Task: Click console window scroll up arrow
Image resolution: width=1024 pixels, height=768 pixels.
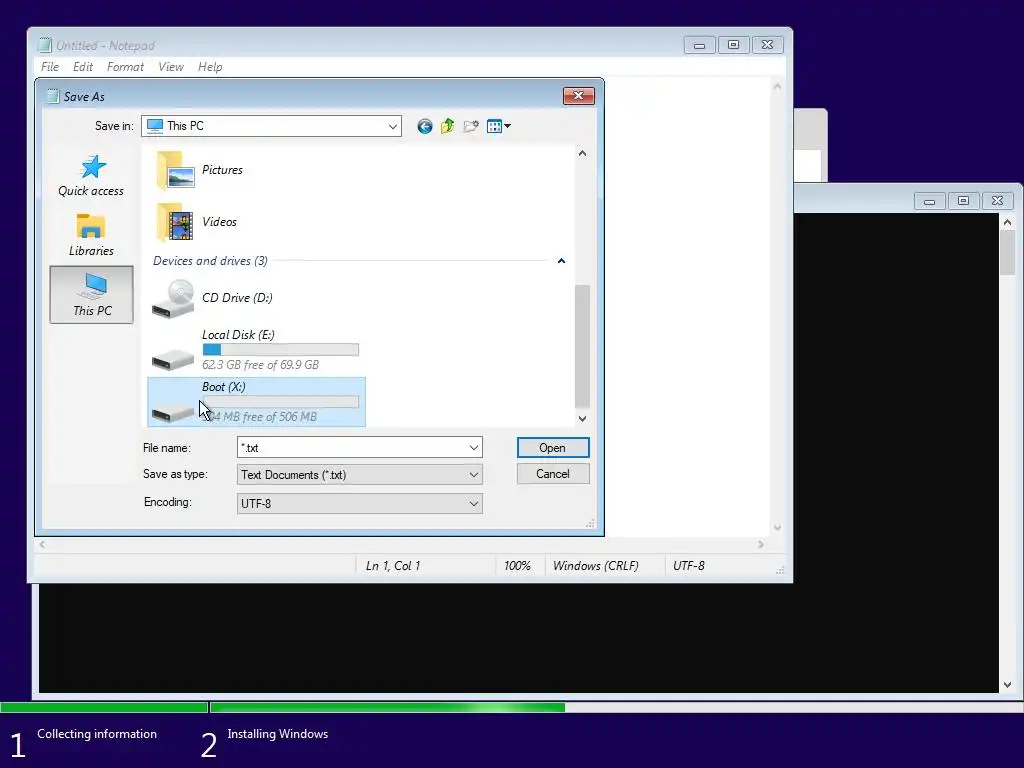Action: [1007, 223]
